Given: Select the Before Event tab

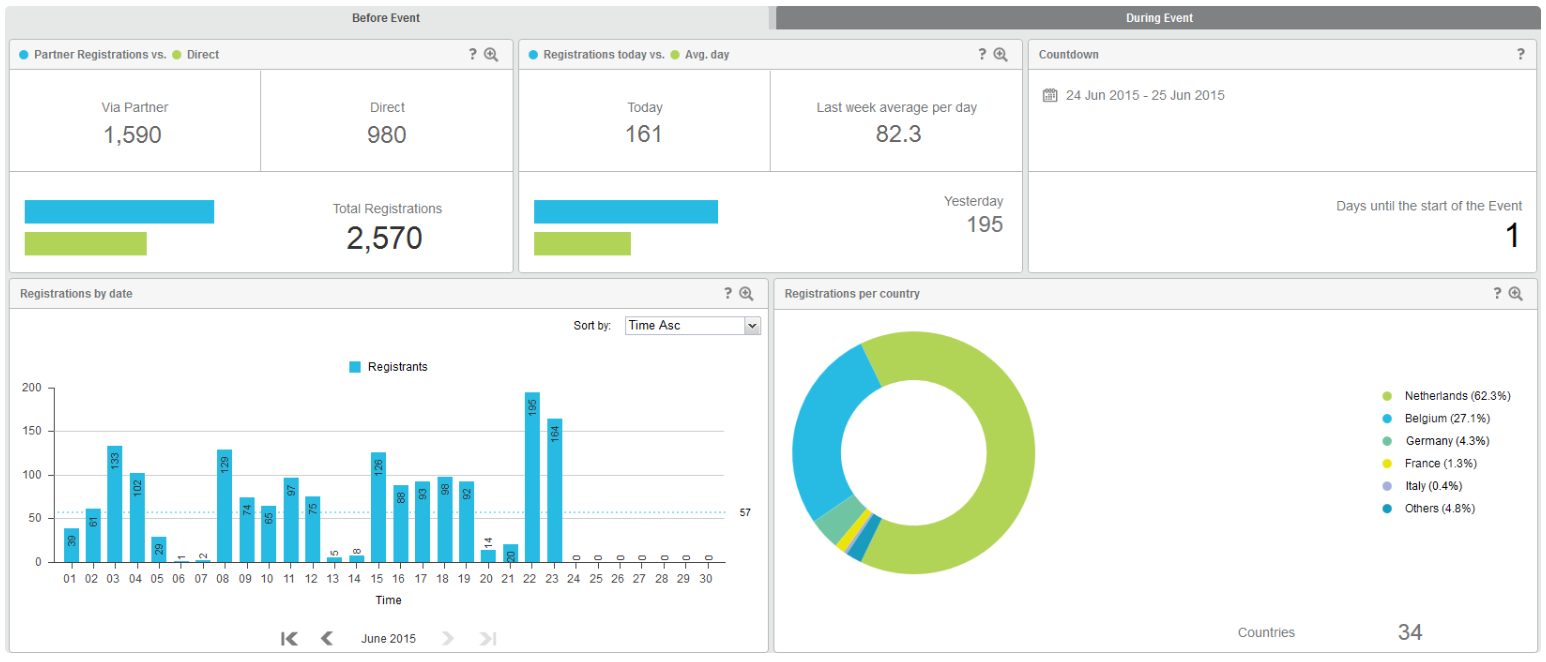Looking at the screenshot, I should point(386,18).
